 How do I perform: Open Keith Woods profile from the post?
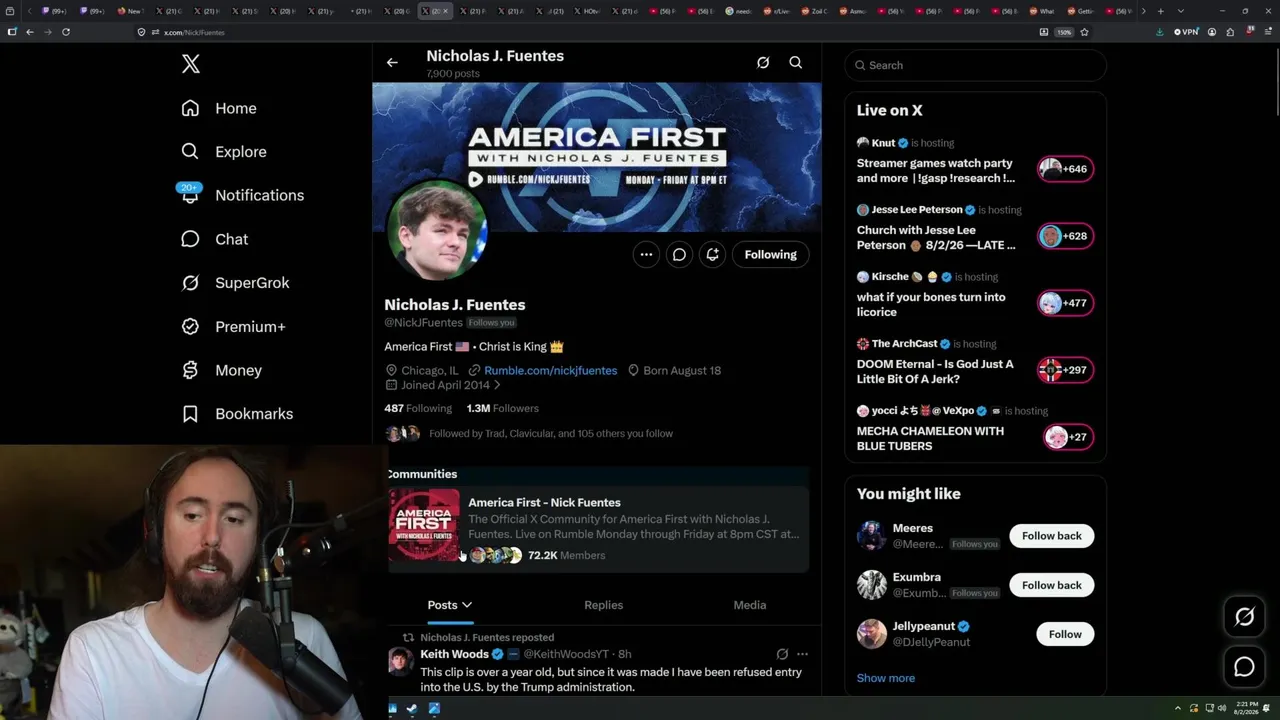click(x=455, y=654)
